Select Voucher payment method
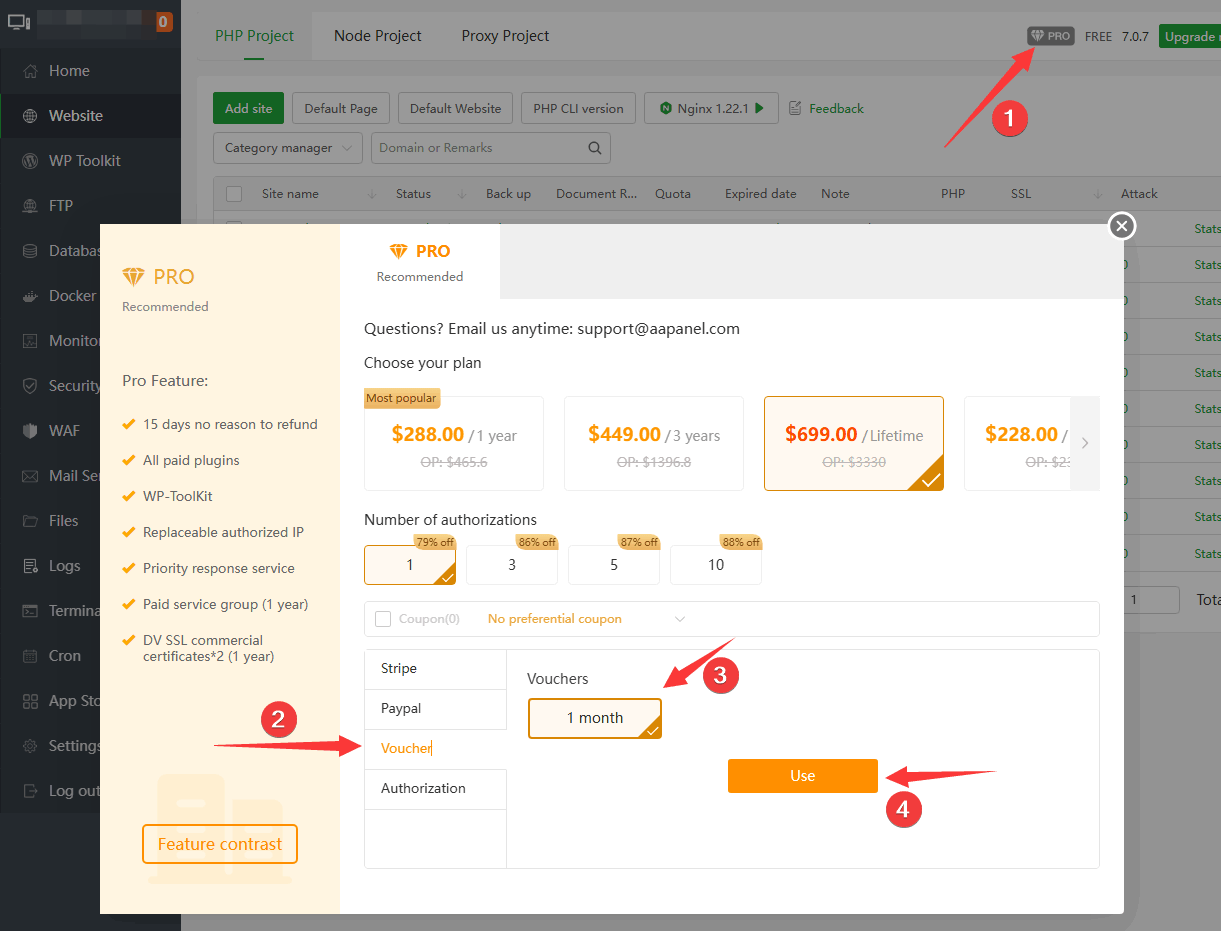 point(436,749)
